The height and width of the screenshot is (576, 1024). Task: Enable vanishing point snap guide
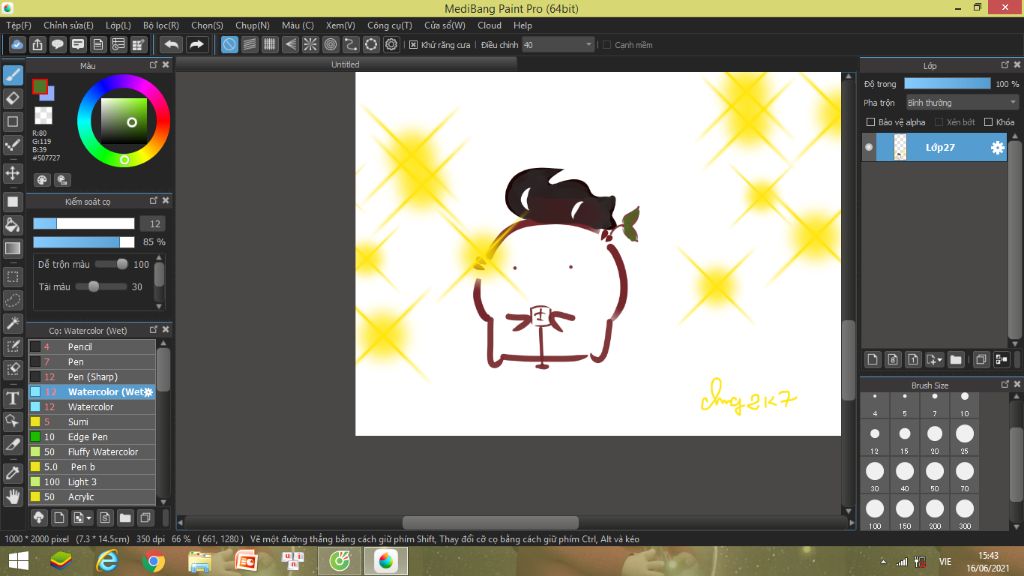click(x=290, y=44)
